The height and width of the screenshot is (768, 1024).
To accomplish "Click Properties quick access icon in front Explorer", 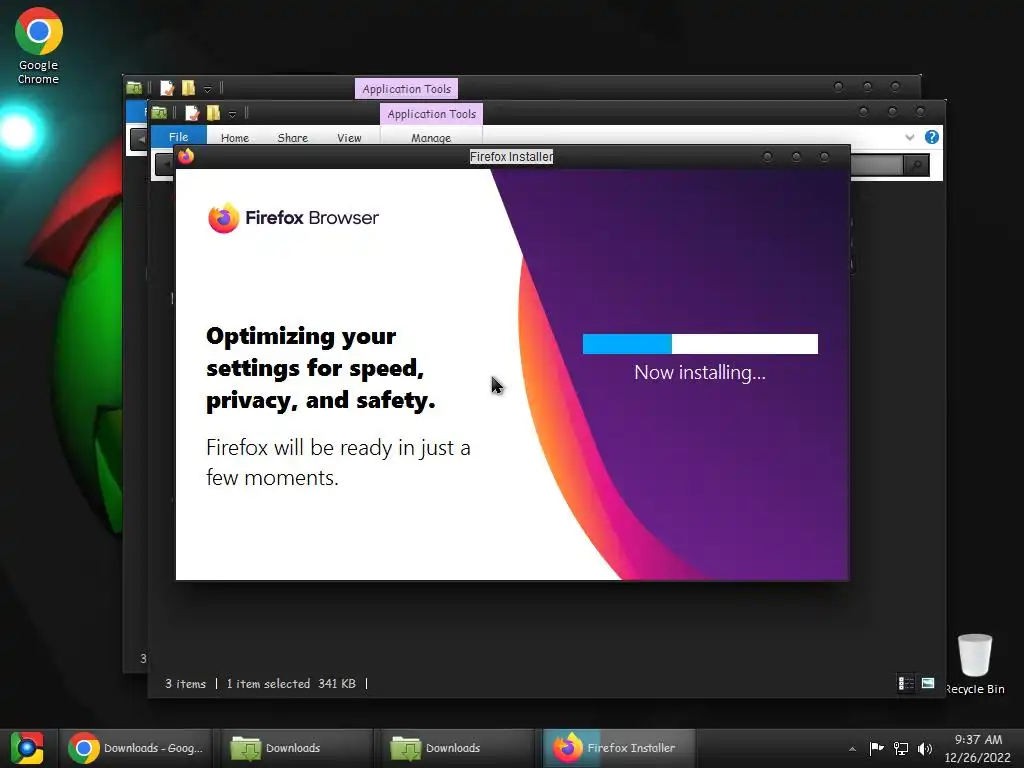I will click(192, 113).
